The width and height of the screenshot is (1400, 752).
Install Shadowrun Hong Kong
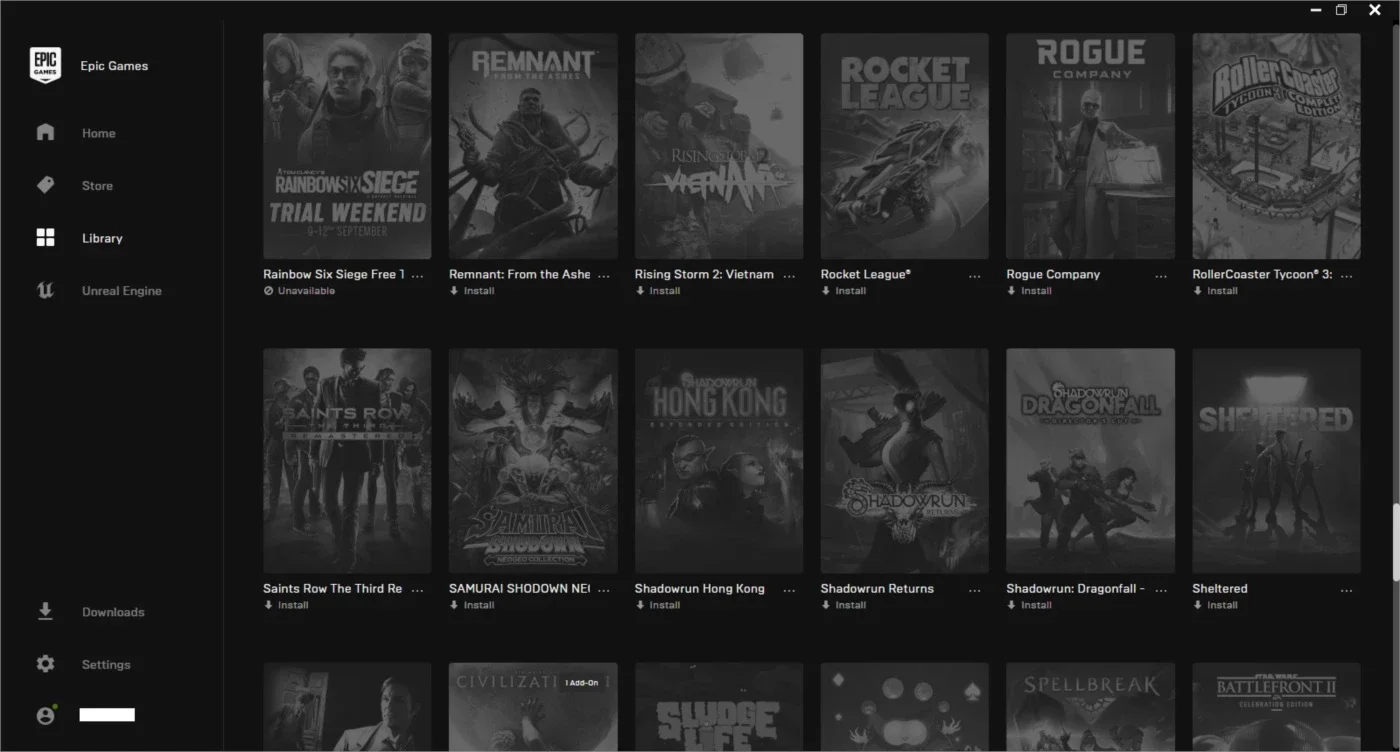[x=658, y=605]
